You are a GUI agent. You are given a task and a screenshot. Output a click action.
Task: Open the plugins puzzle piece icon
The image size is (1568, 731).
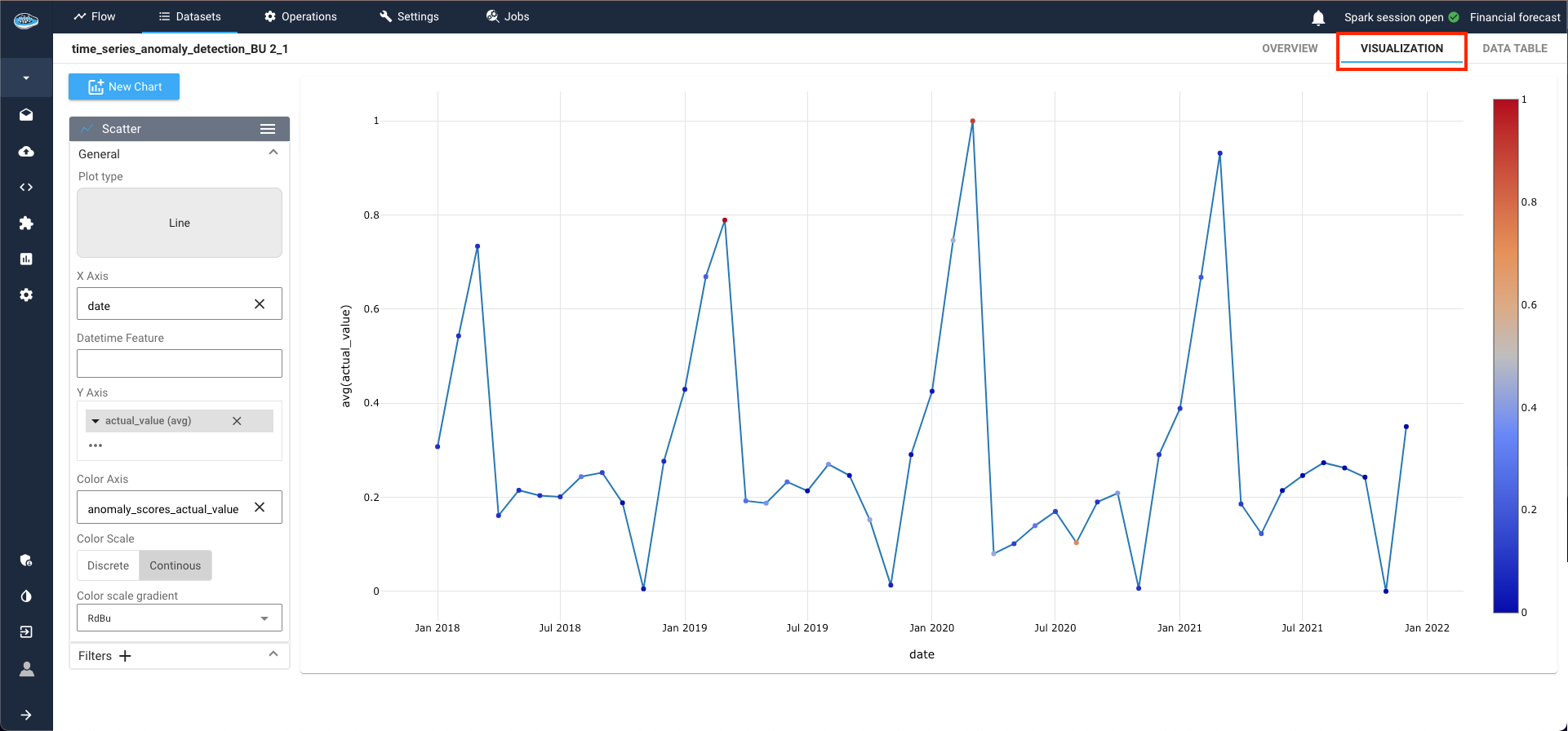coord(26,223)
